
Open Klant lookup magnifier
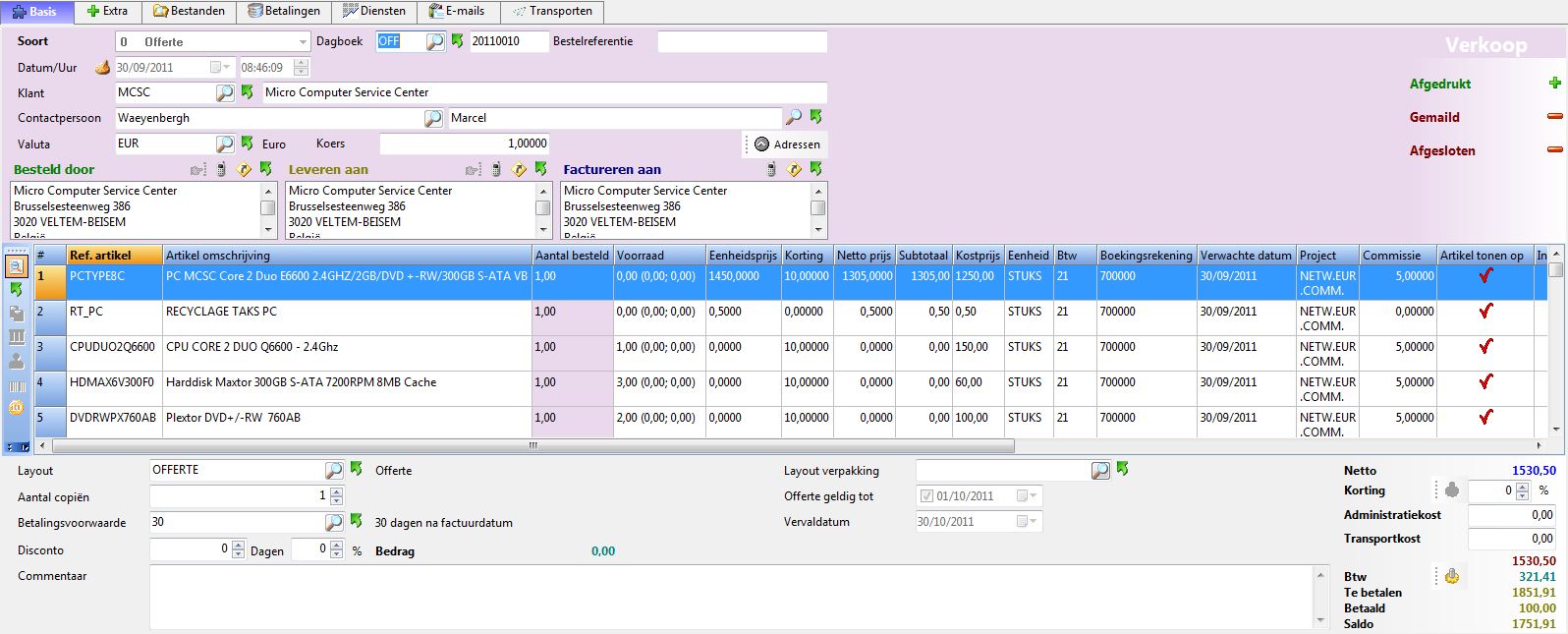tap(225, 92)
